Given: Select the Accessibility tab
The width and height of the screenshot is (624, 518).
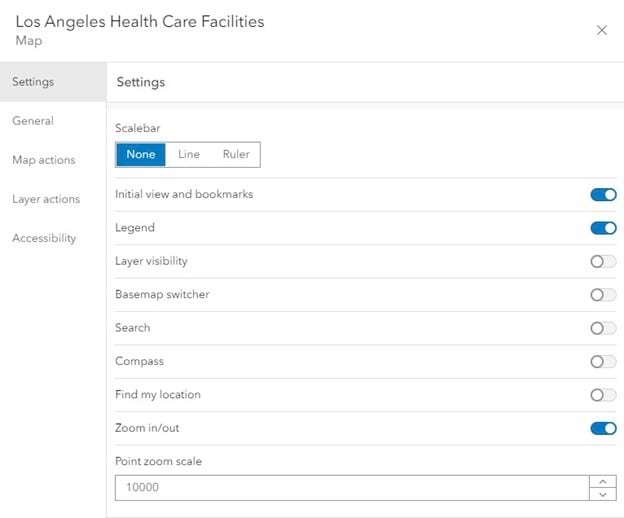Looking at the screenshot, I should tap(44, 238).
